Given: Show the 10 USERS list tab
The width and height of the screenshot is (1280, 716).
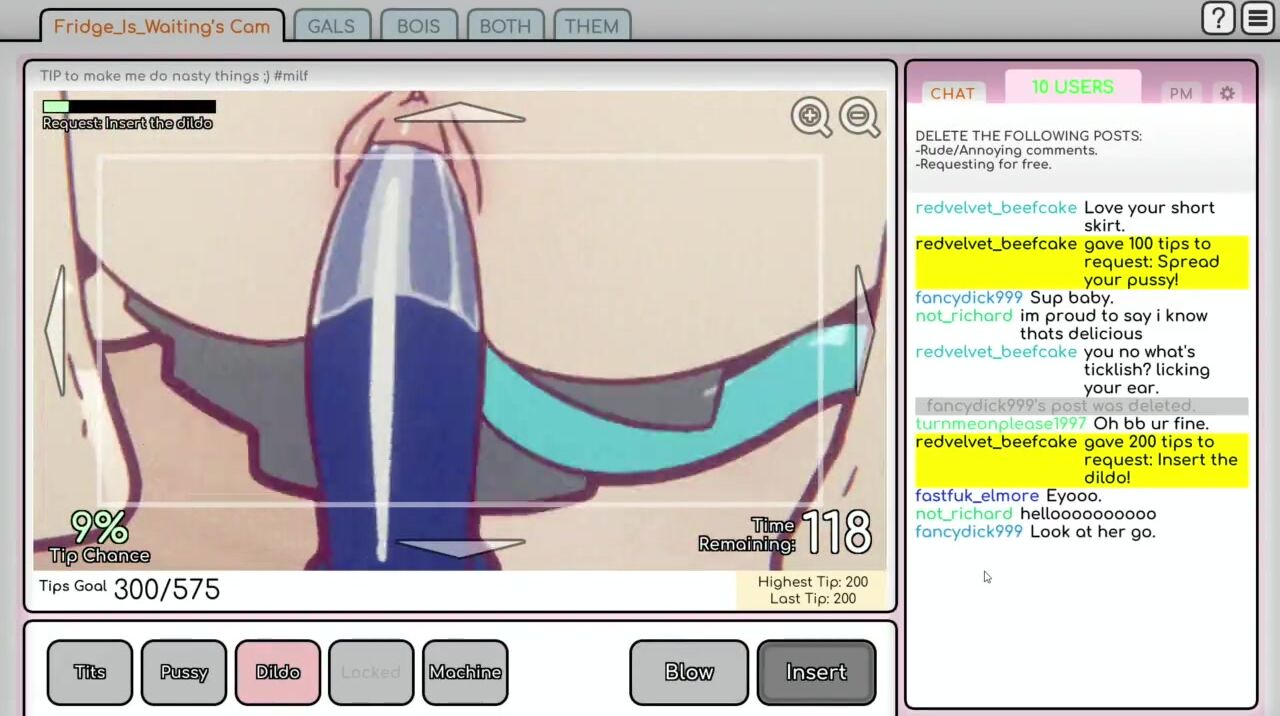Looking at the screenshot, I should [x=1072, y=88].
